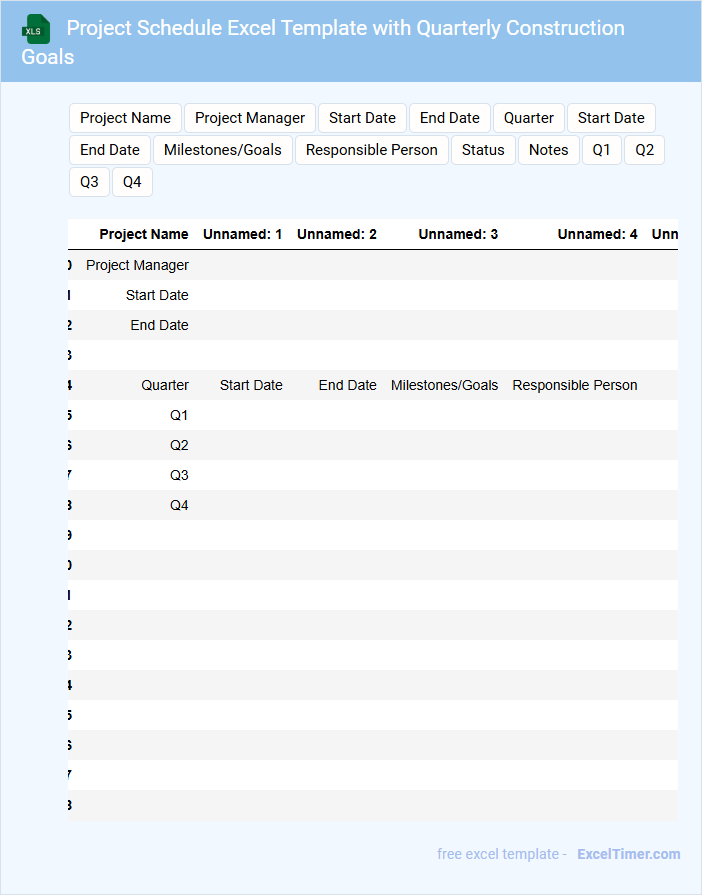
Task: Click the Responsible Person tag button
Action: tap(371, 150)
